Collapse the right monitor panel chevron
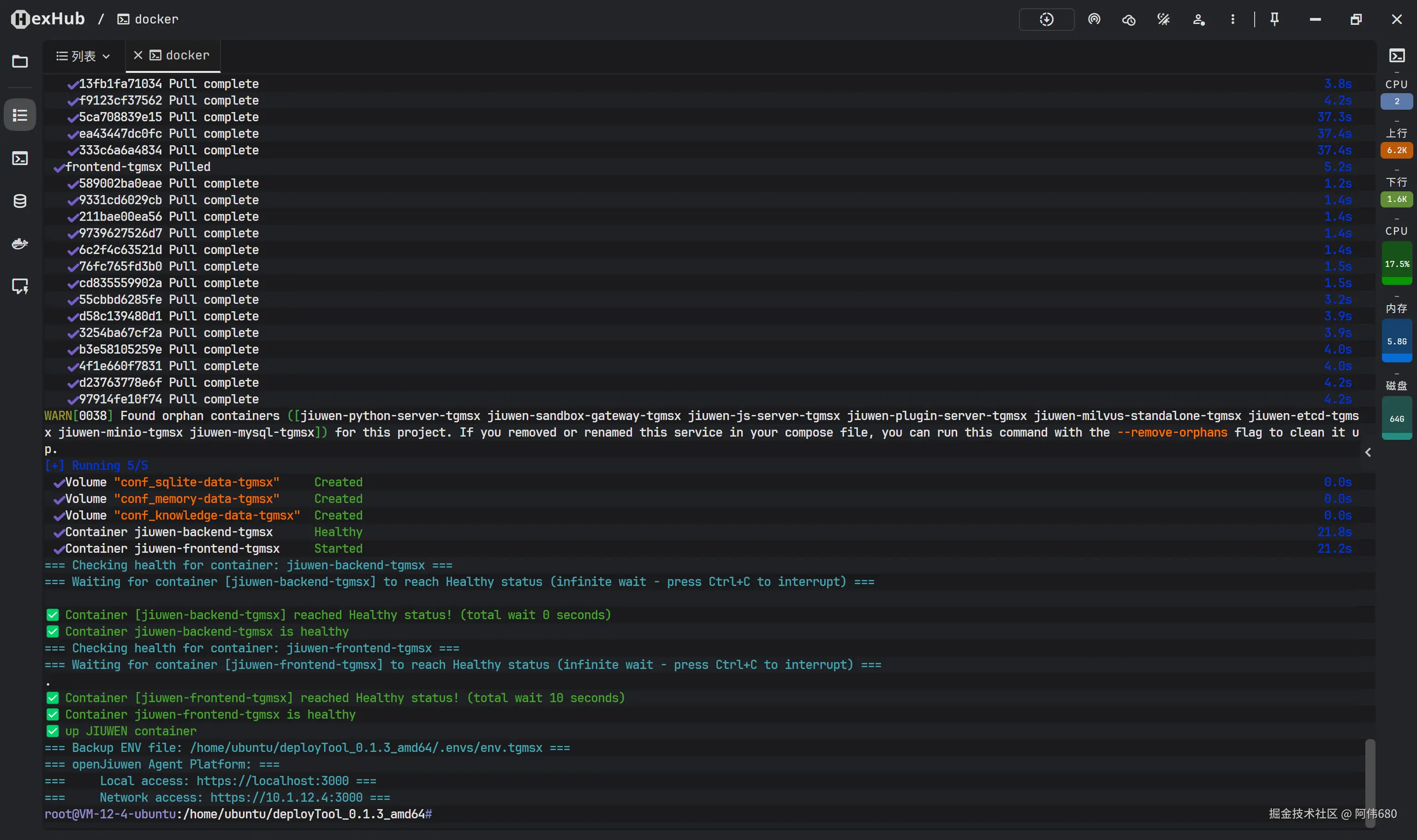Viewport: 1417px width, 840px height. pyautogui.click(x=1368, y=452)
